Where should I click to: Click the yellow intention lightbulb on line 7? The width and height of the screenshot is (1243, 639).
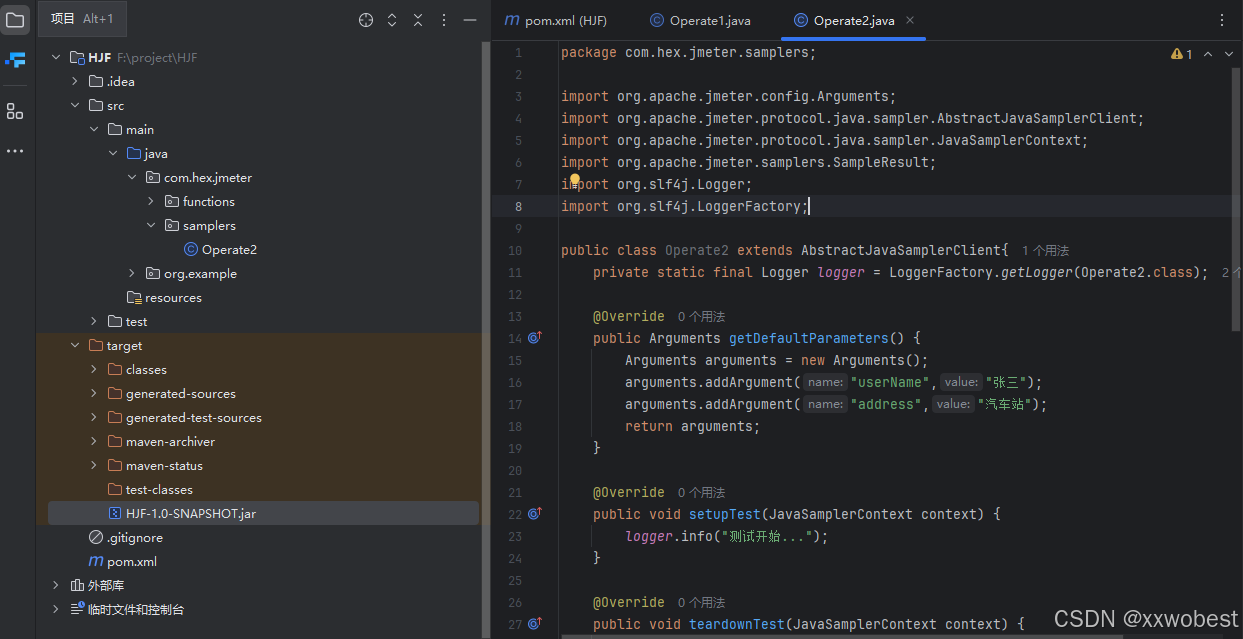click(575, 181)
